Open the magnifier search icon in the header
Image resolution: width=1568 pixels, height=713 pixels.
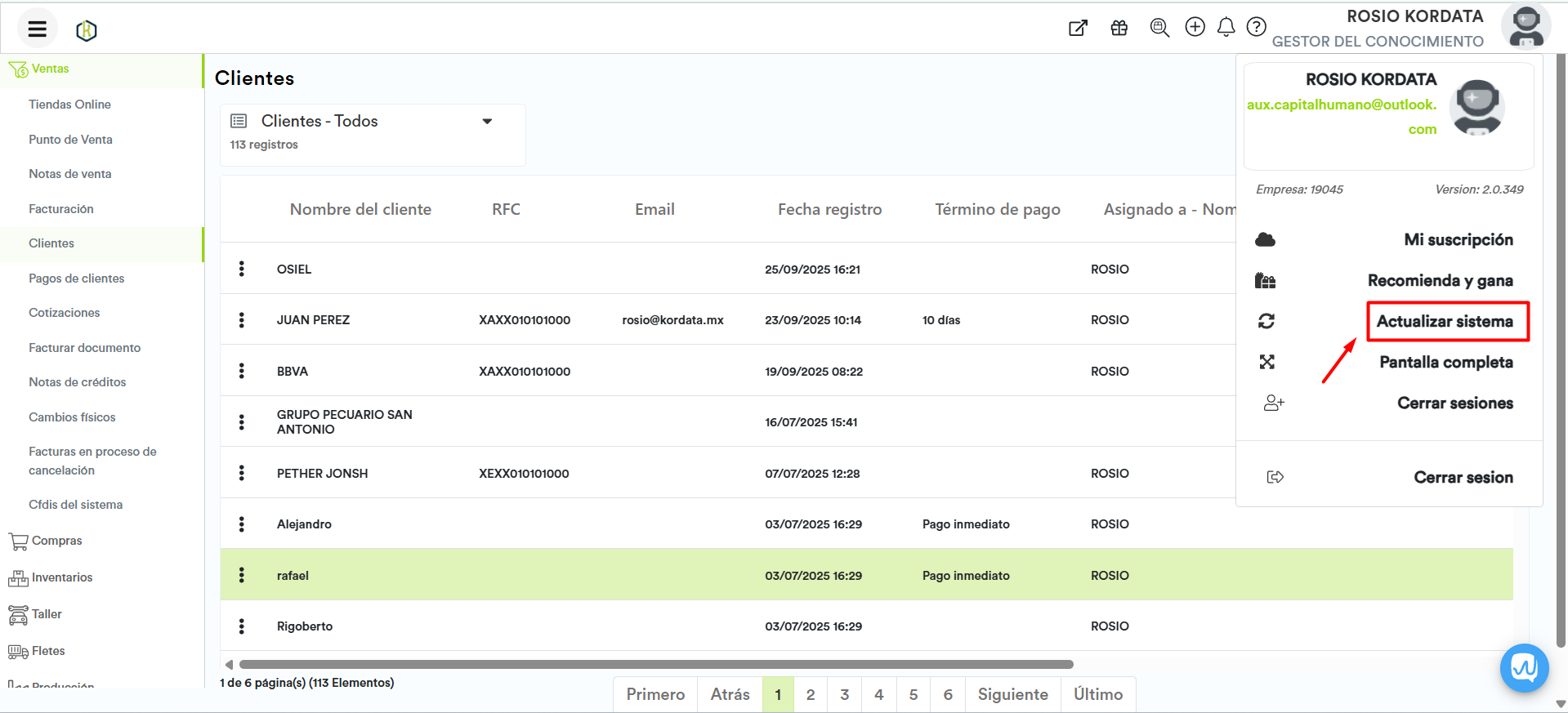tap(1159, 28)
